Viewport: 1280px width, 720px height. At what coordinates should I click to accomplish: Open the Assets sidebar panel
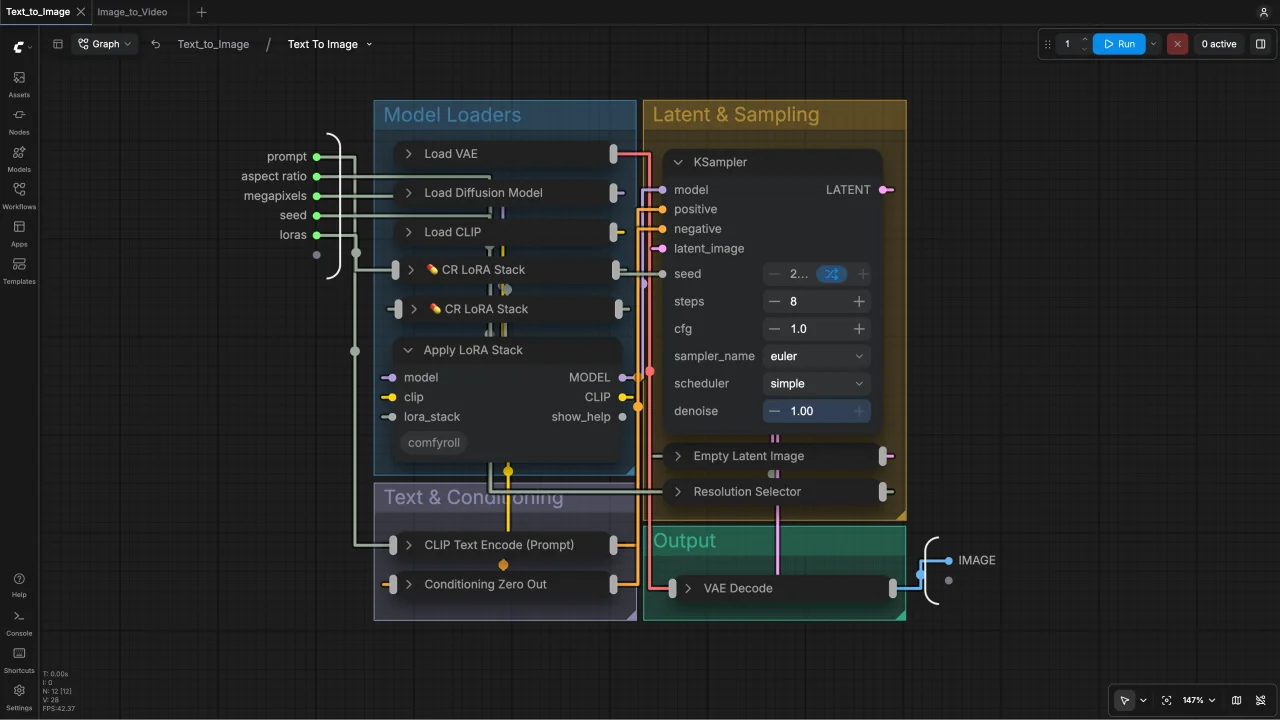point(19,84)
